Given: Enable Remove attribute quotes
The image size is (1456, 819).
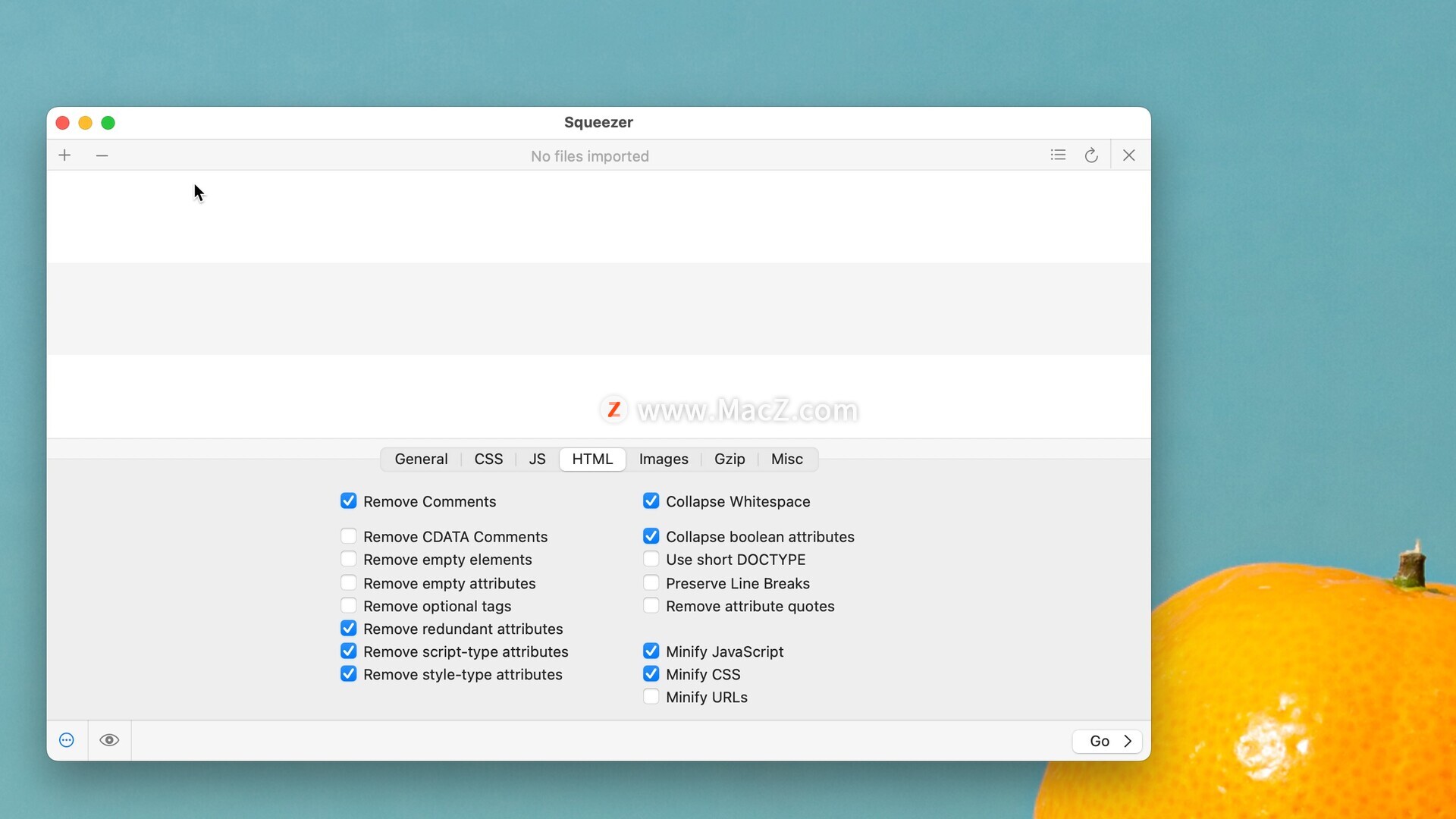Looking at the screenshot, I should pyautogui.click(x=651, y=605).
